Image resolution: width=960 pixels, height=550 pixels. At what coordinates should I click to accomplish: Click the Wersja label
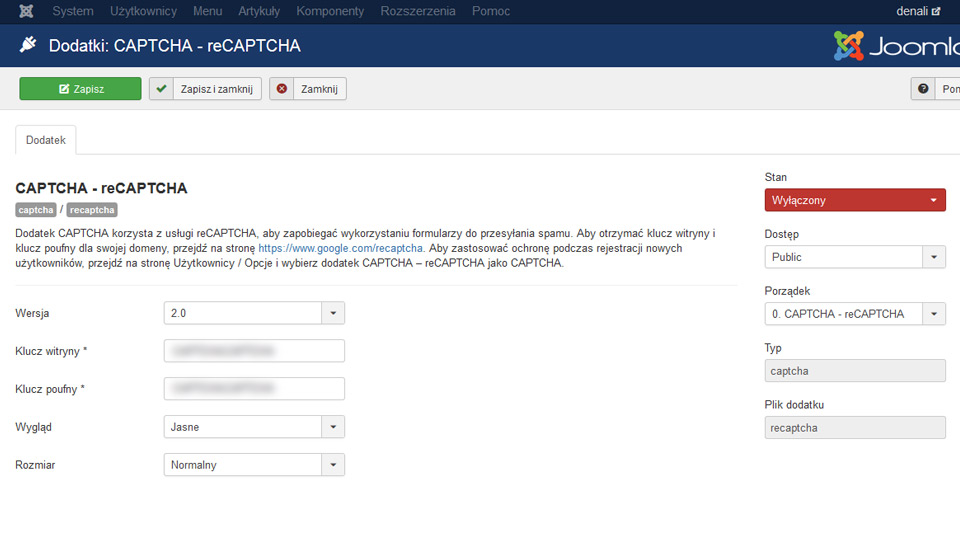click(32, 313)
